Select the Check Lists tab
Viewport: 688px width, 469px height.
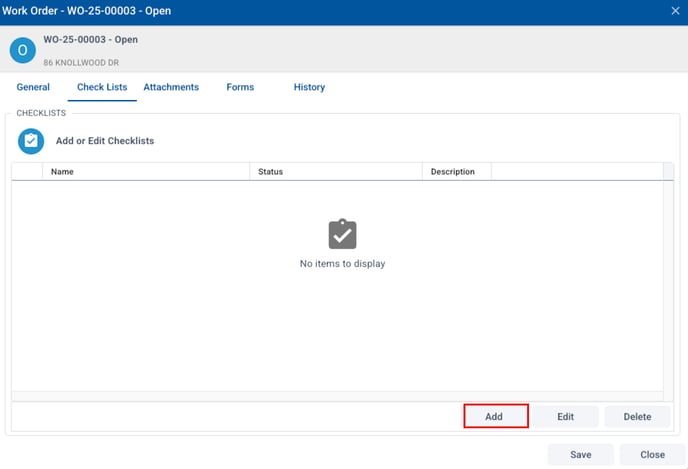[102, 87]
